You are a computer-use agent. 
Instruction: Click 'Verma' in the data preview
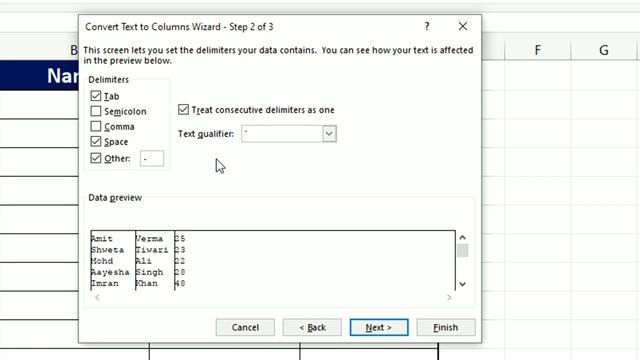(x=149, y=238)
